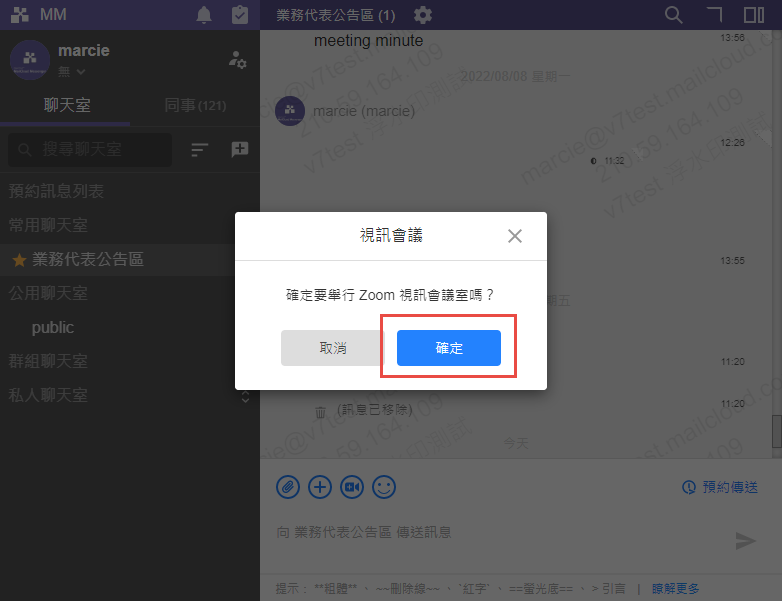Confirm the Zoom meeting with 確定 button
This screenshot has height=601, width=782.
pyautogui.click(x=448, y=348)
